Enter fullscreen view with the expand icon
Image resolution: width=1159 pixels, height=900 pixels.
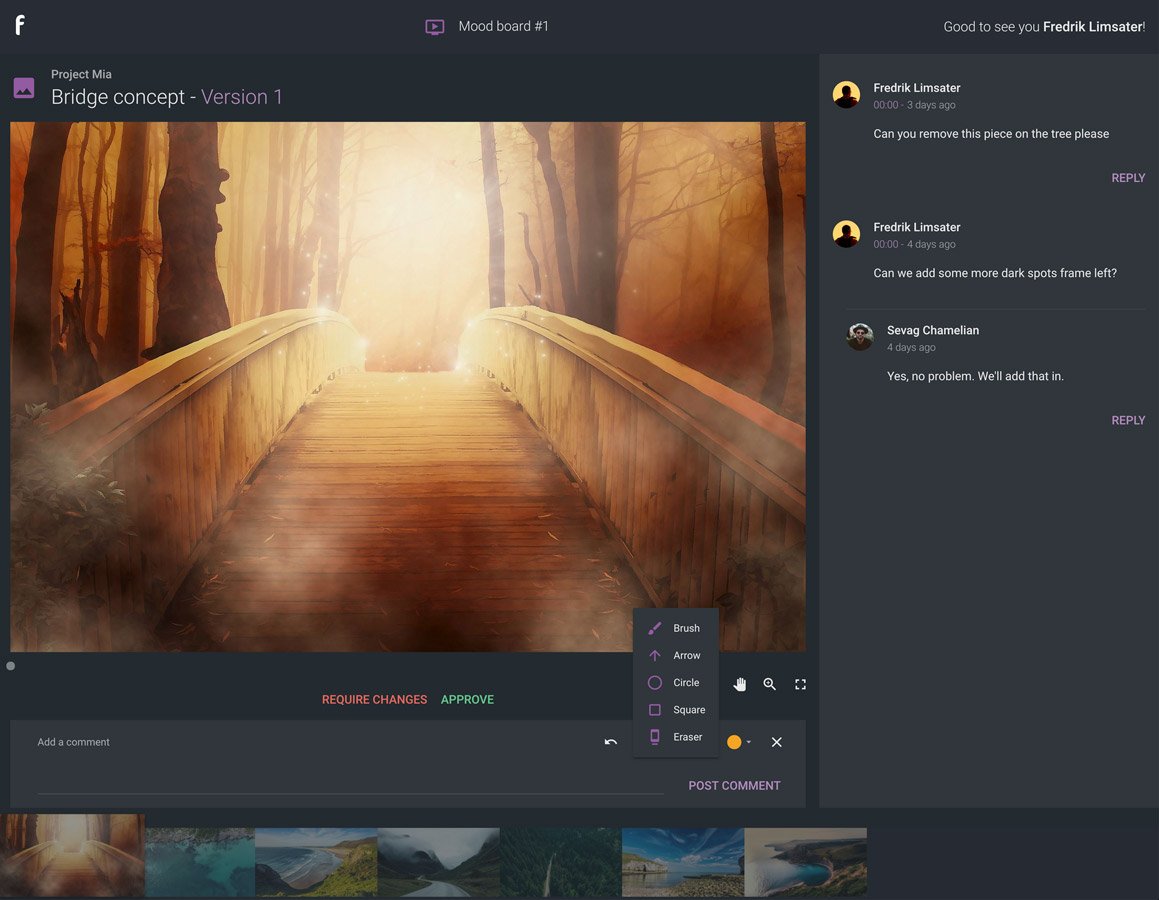[x=801, y=684]
